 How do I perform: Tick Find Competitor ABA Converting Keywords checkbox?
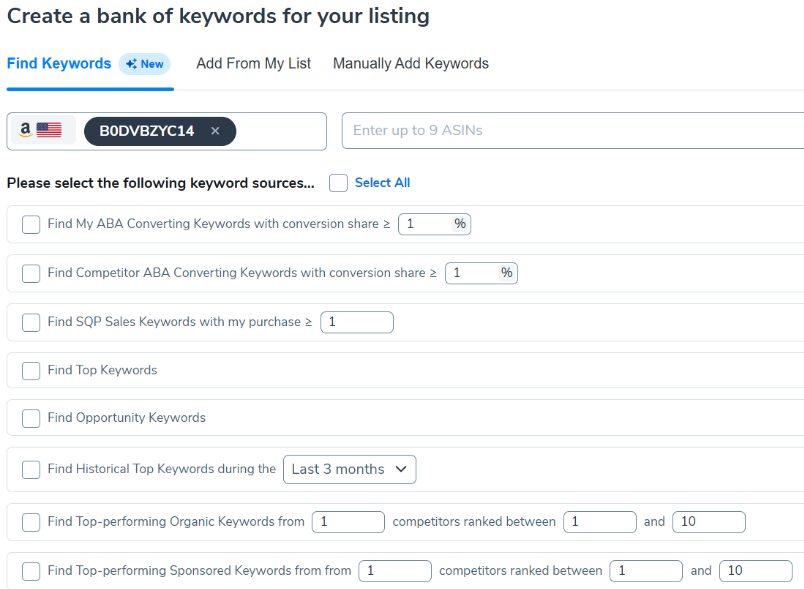(31, 273)
